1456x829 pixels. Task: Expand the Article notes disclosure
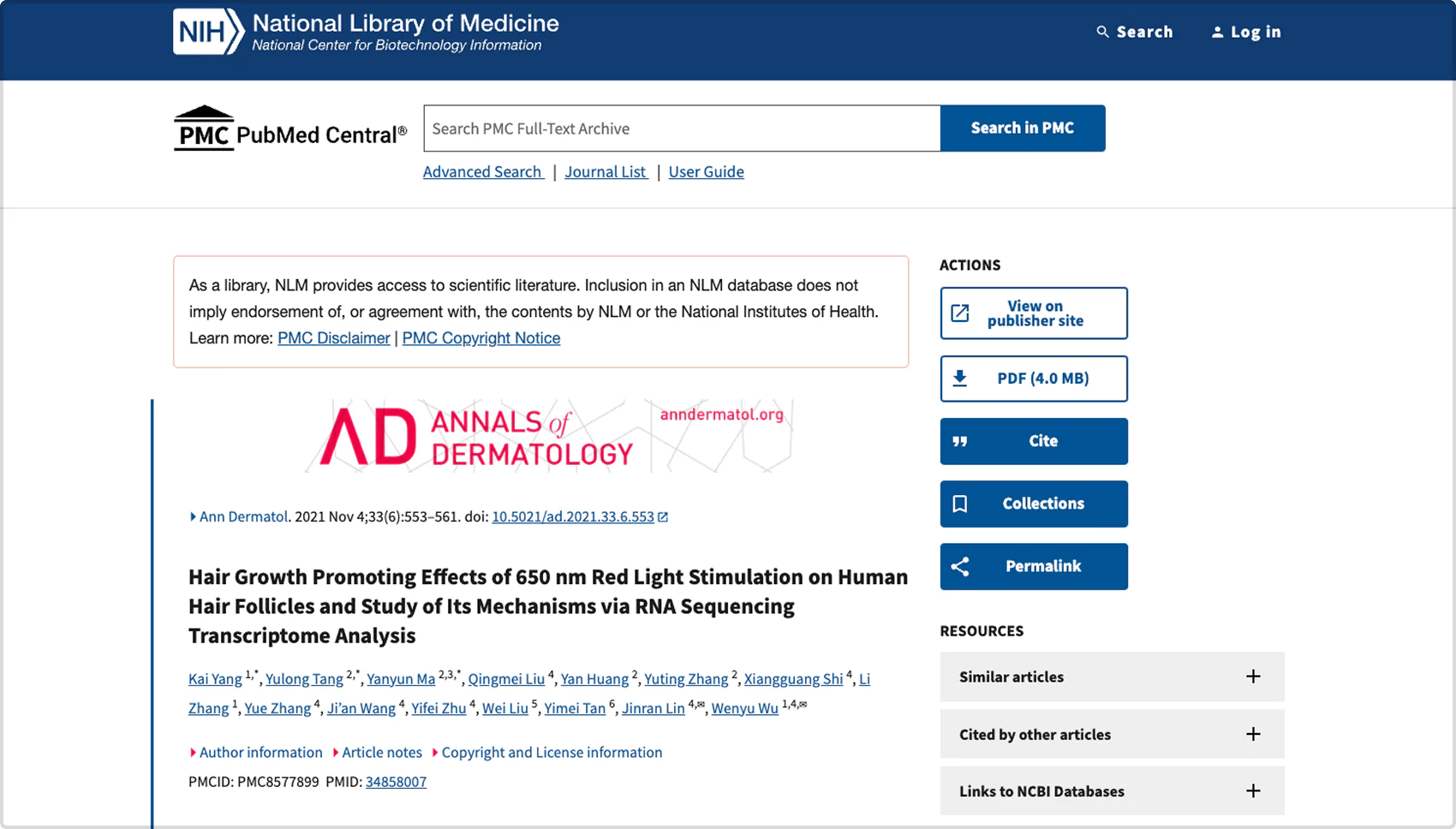pyautogui.click(x=381, y=752)
